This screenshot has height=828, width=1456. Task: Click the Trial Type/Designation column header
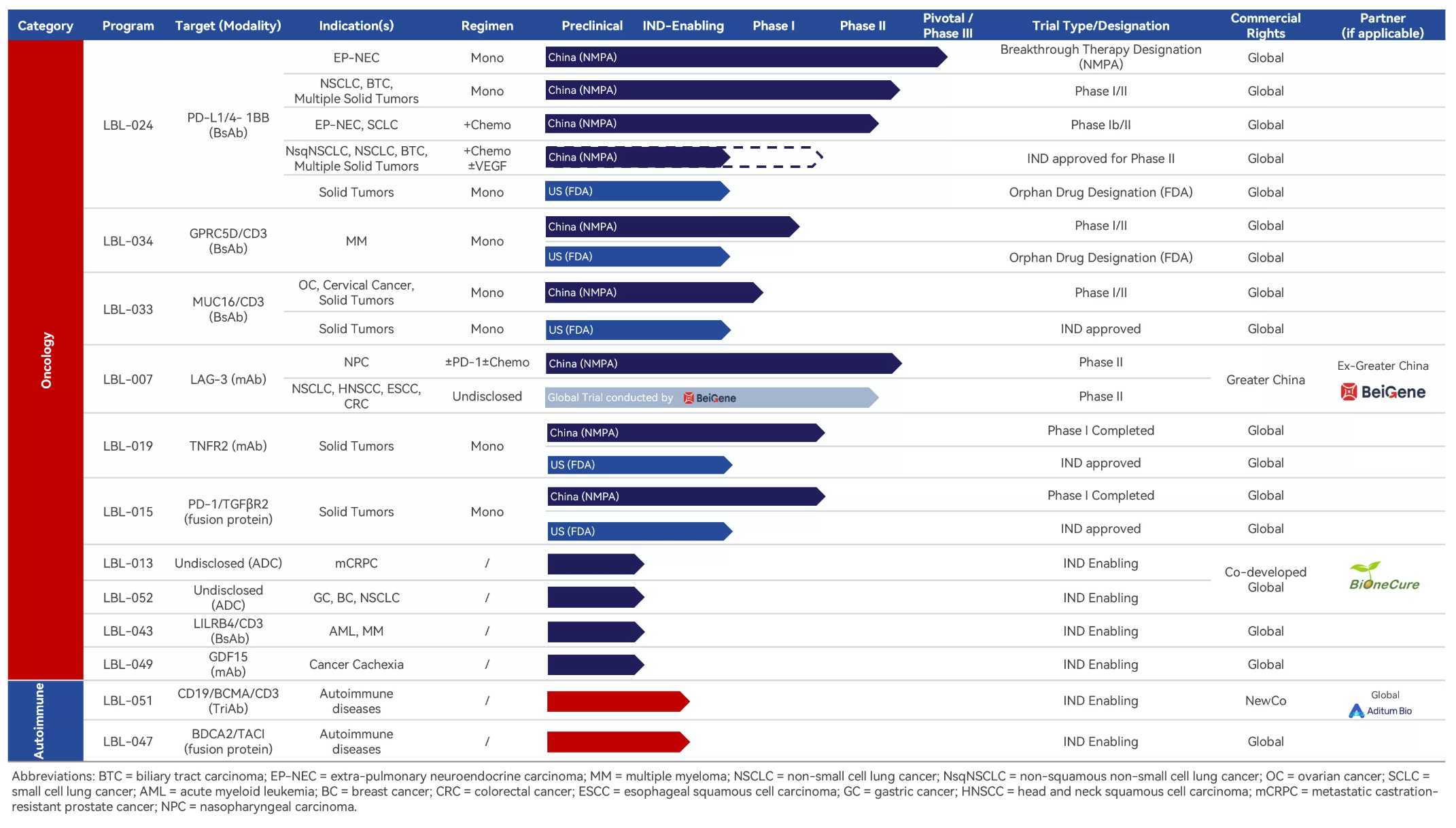pyautogui.click(x=1100, y=26)
